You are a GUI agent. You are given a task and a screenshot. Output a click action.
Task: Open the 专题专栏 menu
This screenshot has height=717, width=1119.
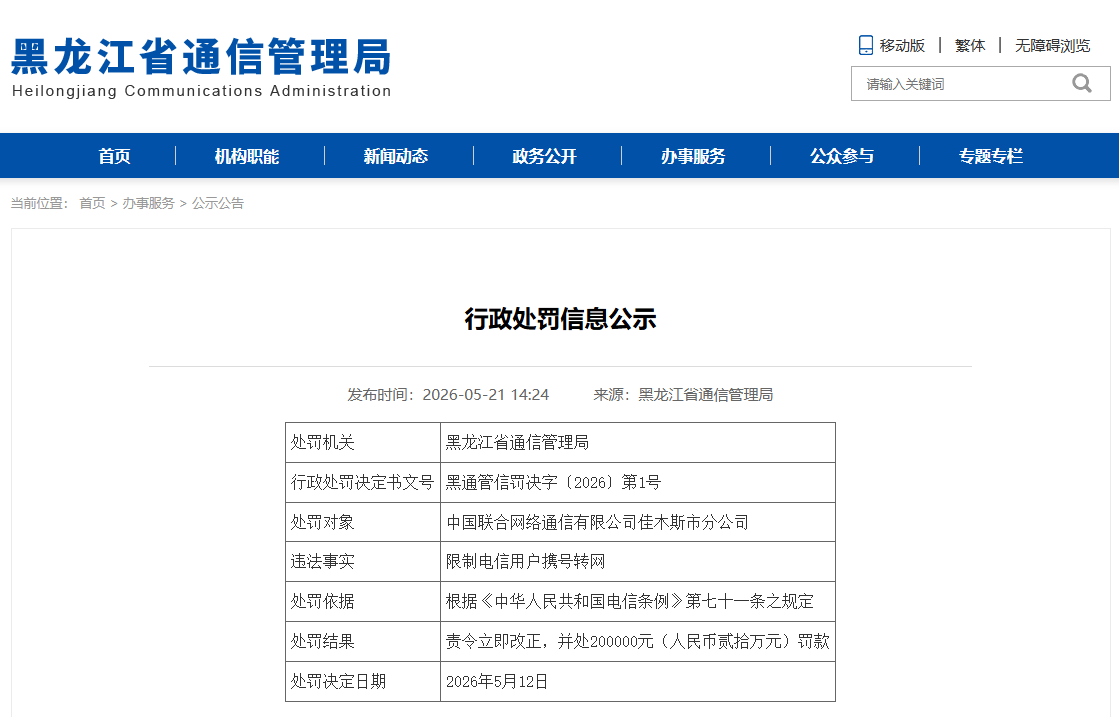coord(991,156)
